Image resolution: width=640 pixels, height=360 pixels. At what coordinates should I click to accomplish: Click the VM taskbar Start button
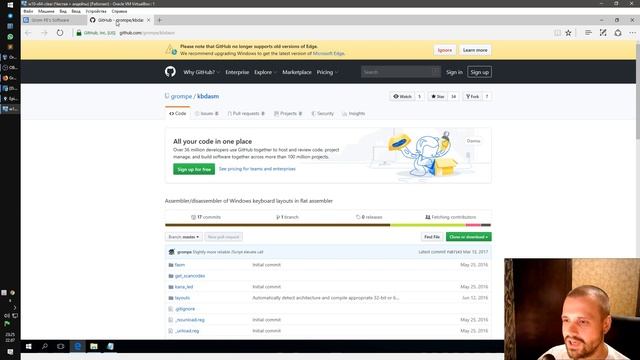pos(29,346)
